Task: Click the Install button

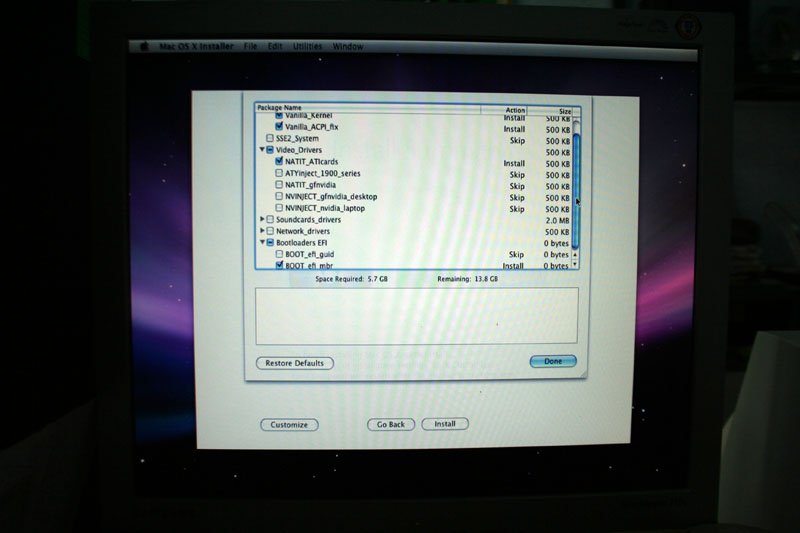Action: pos(445,424)
